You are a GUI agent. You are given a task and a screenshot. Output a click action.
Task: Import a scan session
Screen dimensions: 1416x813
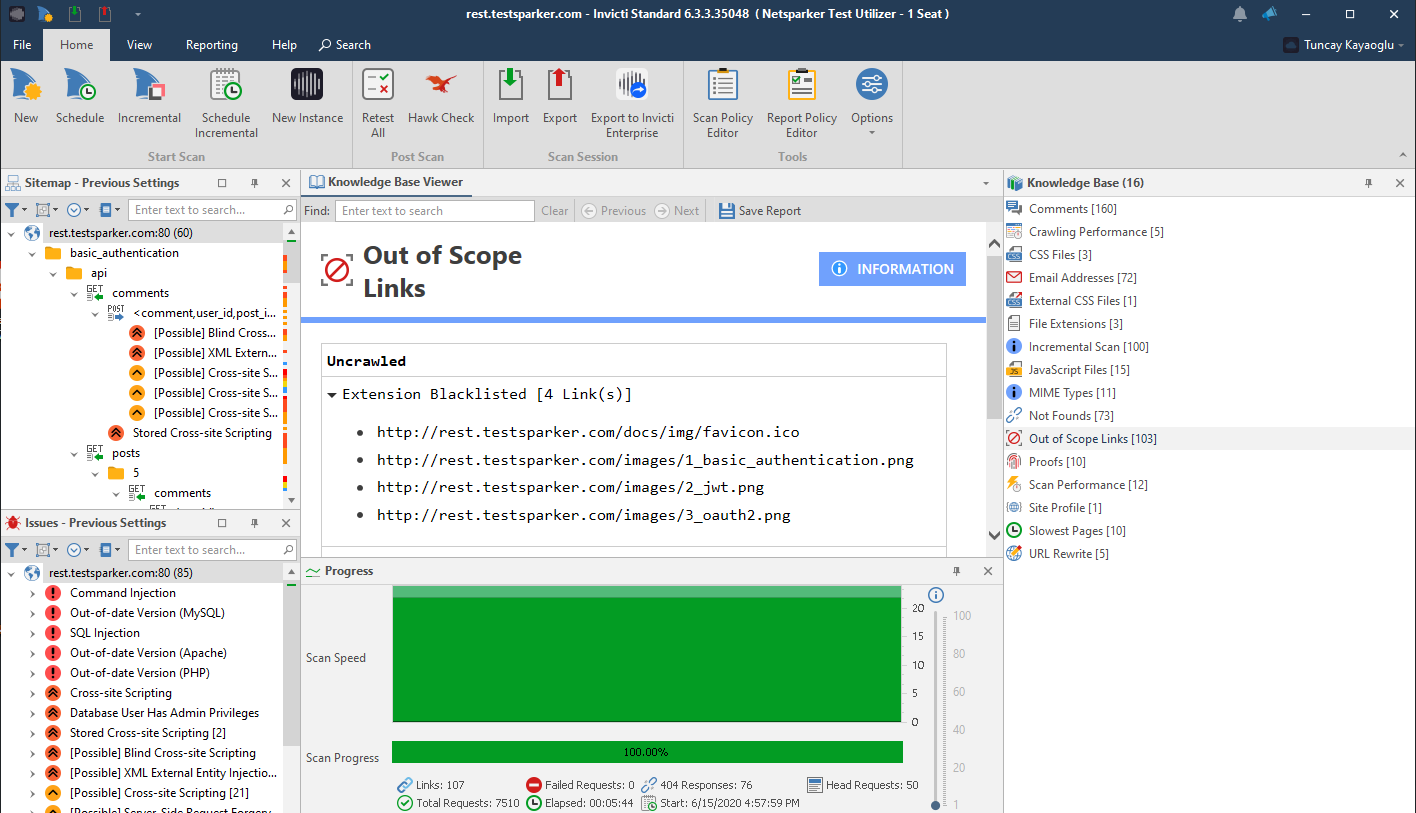click(x=511, y=97)
